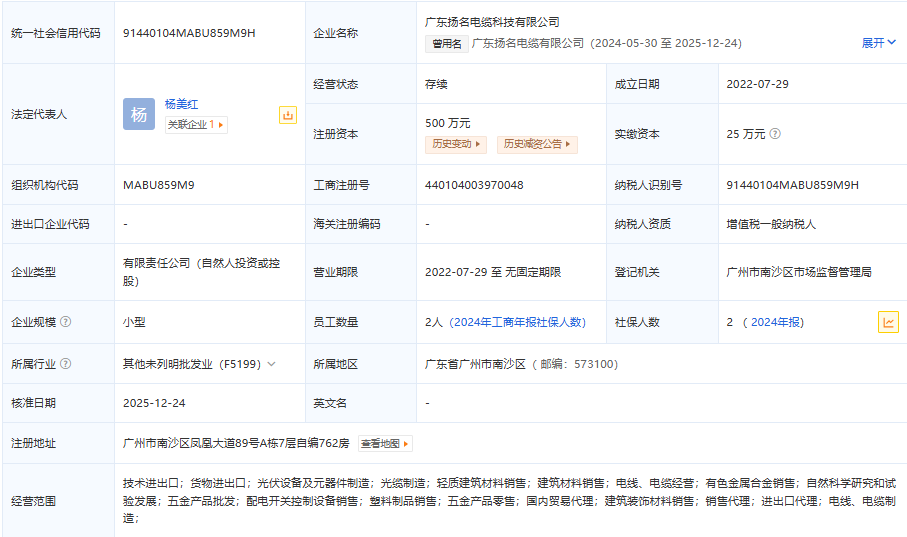The width and height of the screenshot is (907, 537).
Task: Select the organization code MABU859M9
Action: pos(158,185)
